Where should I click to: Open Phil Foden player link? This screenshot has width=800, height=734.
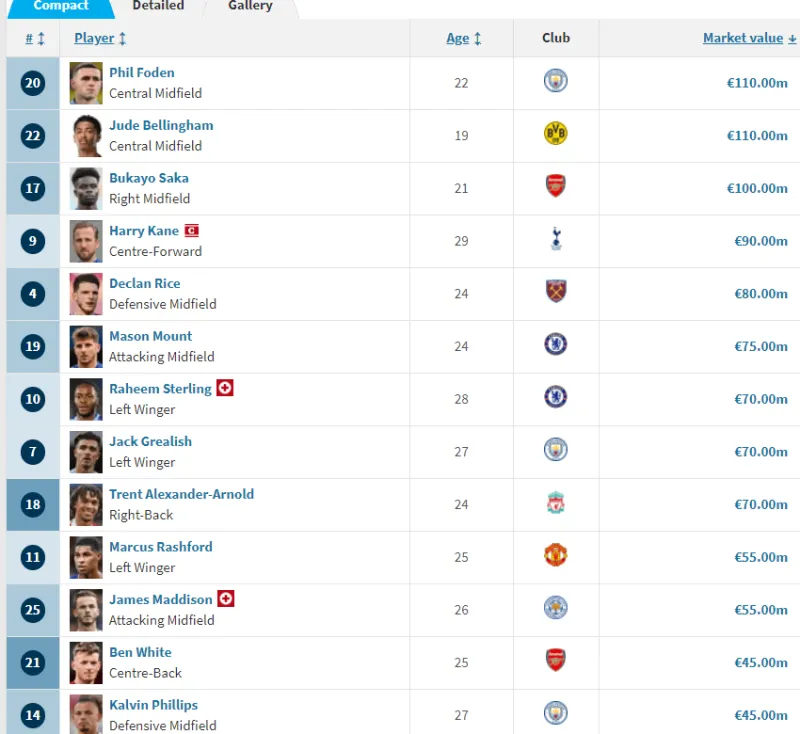pyautogui.click(x=142, y=73)
